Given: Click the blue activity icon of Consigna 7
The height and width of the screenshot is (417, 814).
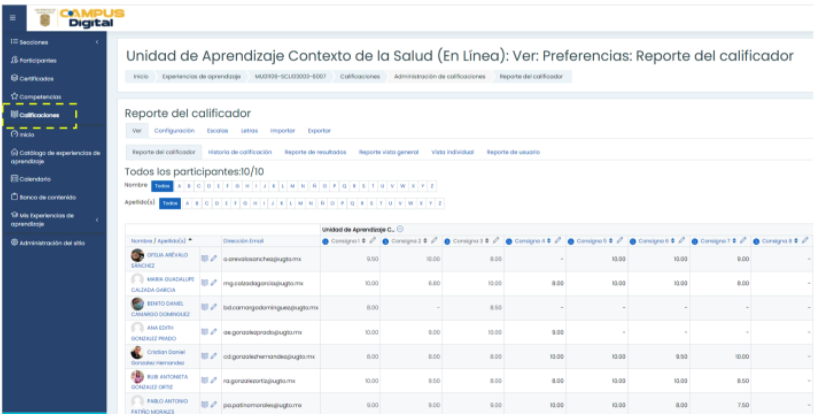Looking at the screenshot, I should coord(695,241).
